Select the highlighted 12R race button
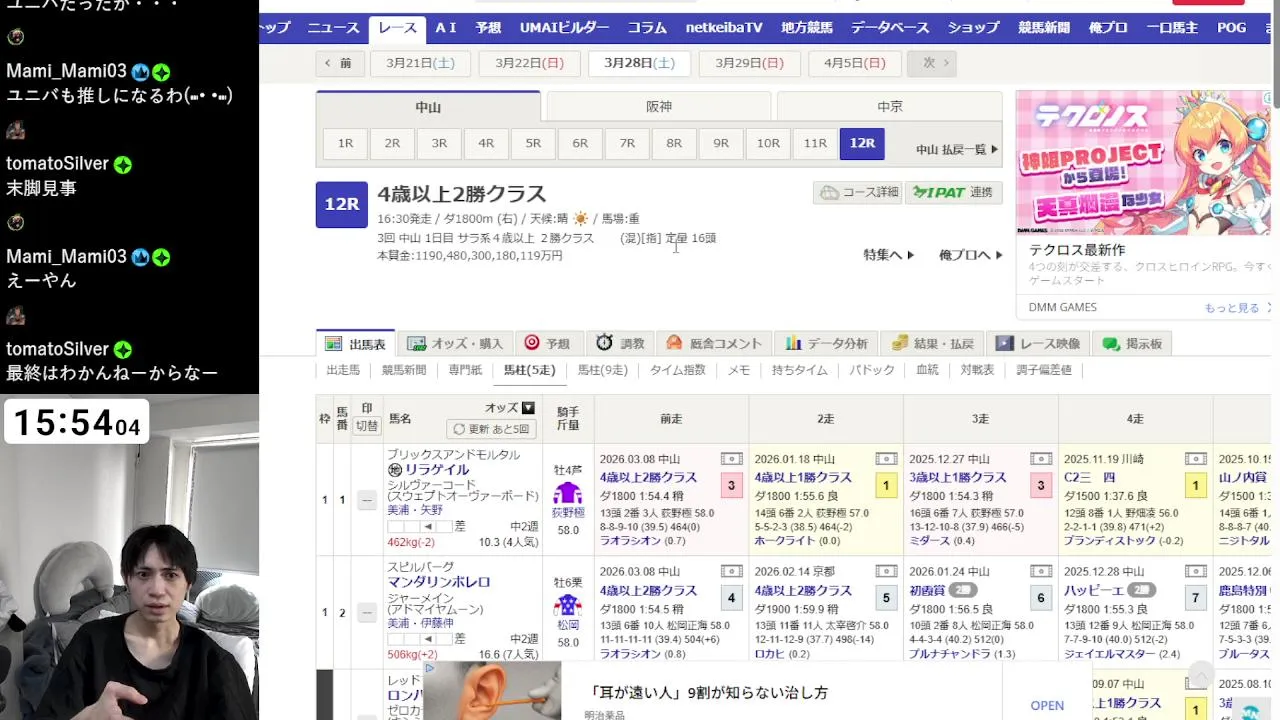Viewport: 1280px width, 720px height. tap(862, 143)
